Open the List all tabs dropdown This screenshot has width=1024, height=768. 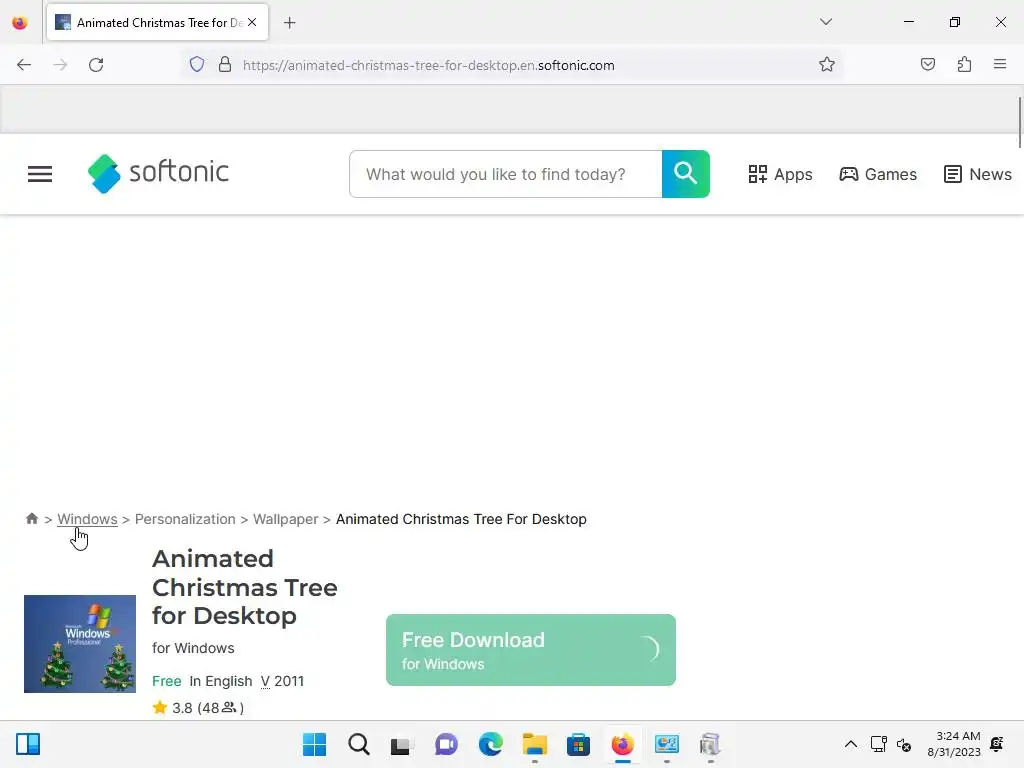click(825, 22)
